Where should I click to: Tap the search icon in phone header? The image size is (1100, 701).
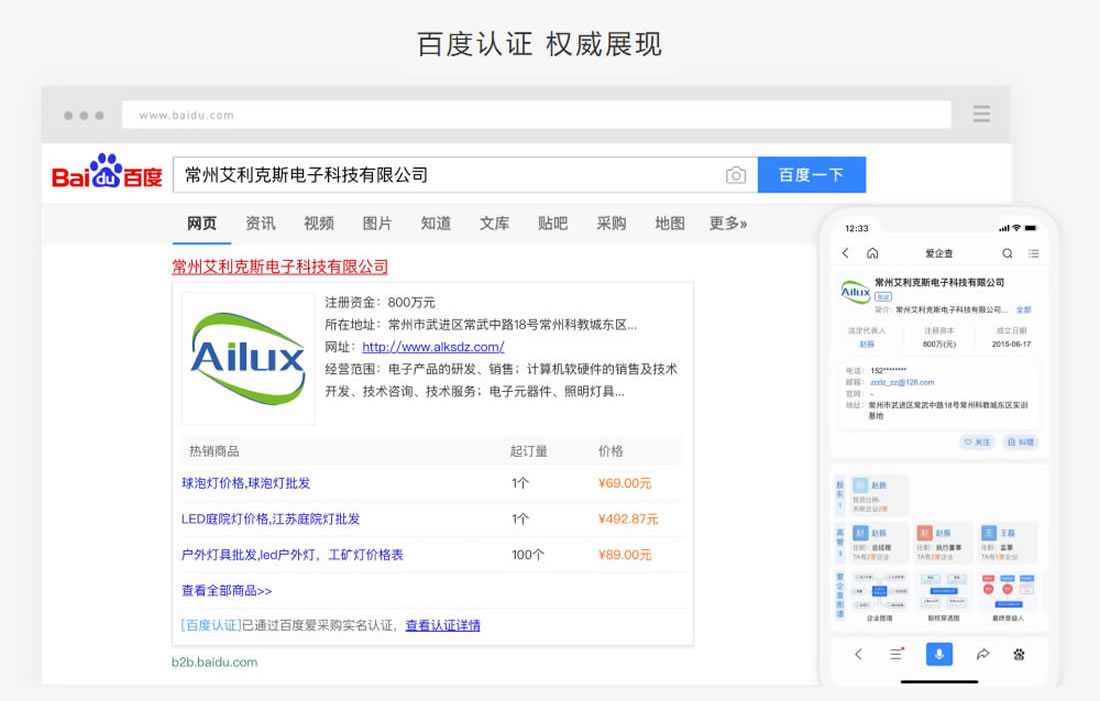pos(1007,253)
